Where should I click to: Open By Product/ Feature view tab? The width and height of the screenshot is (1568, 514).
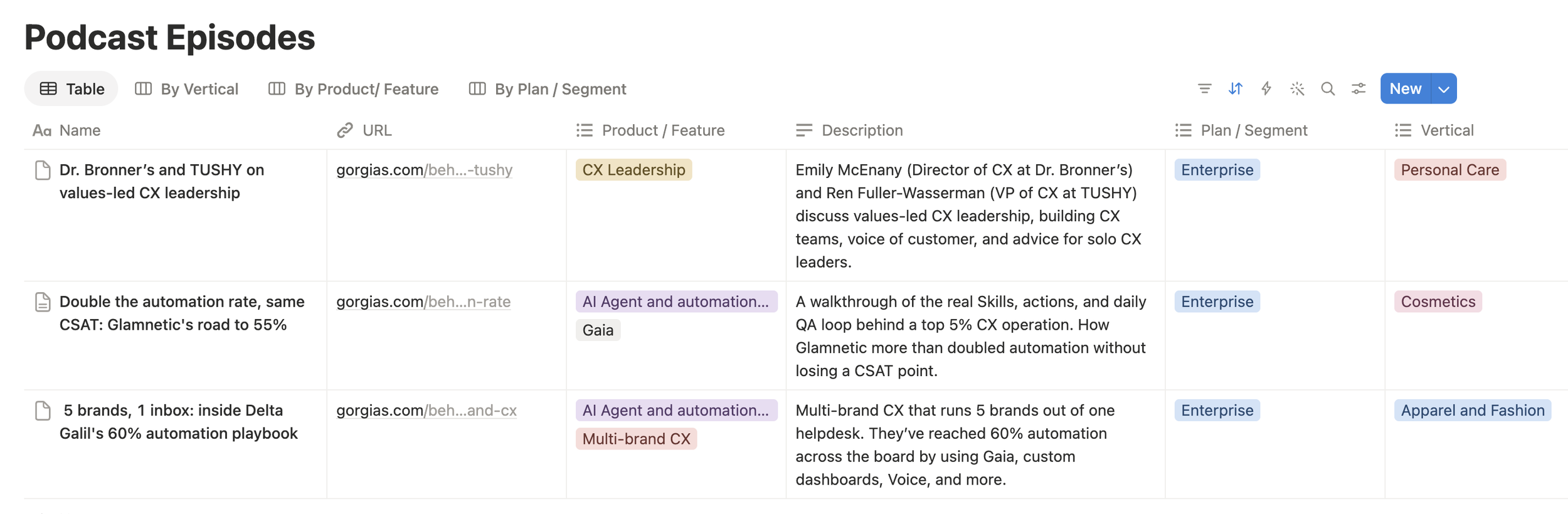click(354, 89)
